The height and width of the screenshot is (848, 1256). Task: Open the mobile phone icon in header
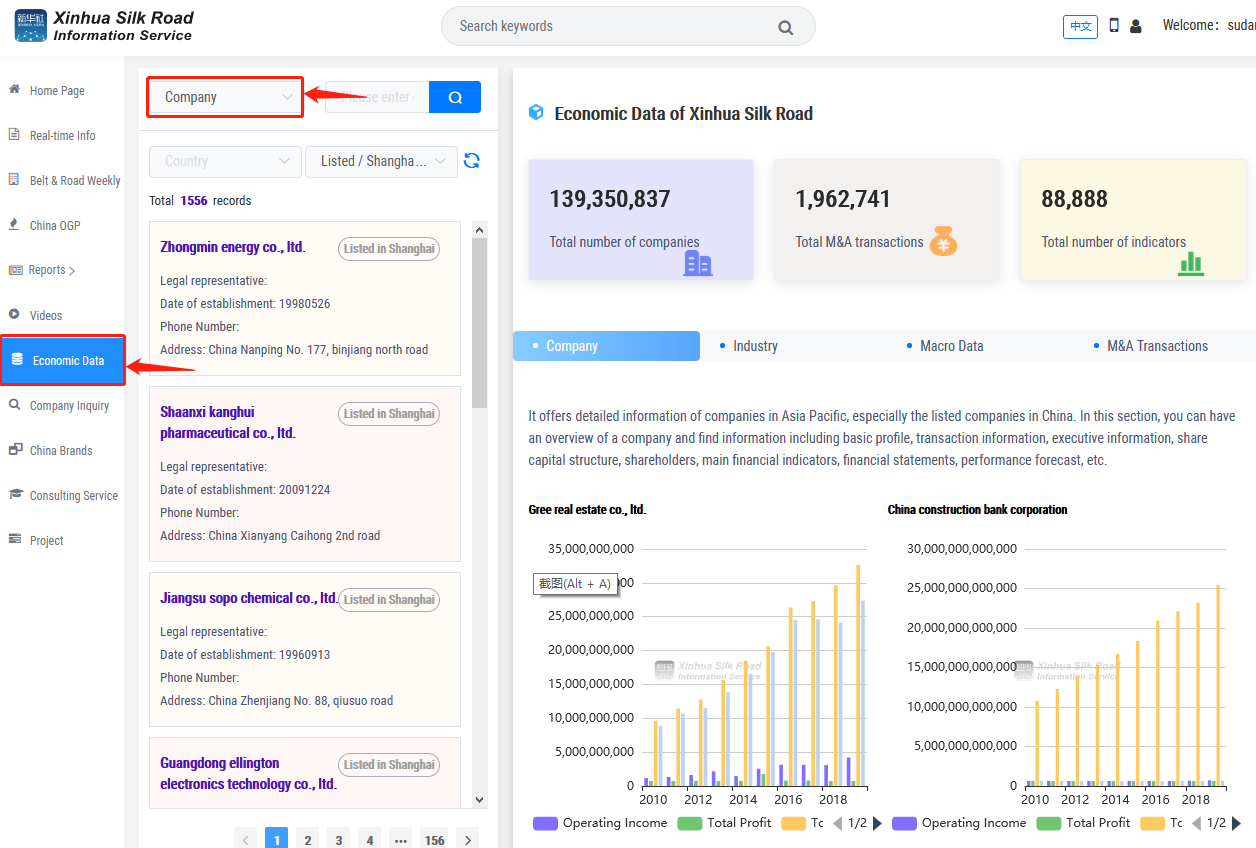coord(1114,25)
